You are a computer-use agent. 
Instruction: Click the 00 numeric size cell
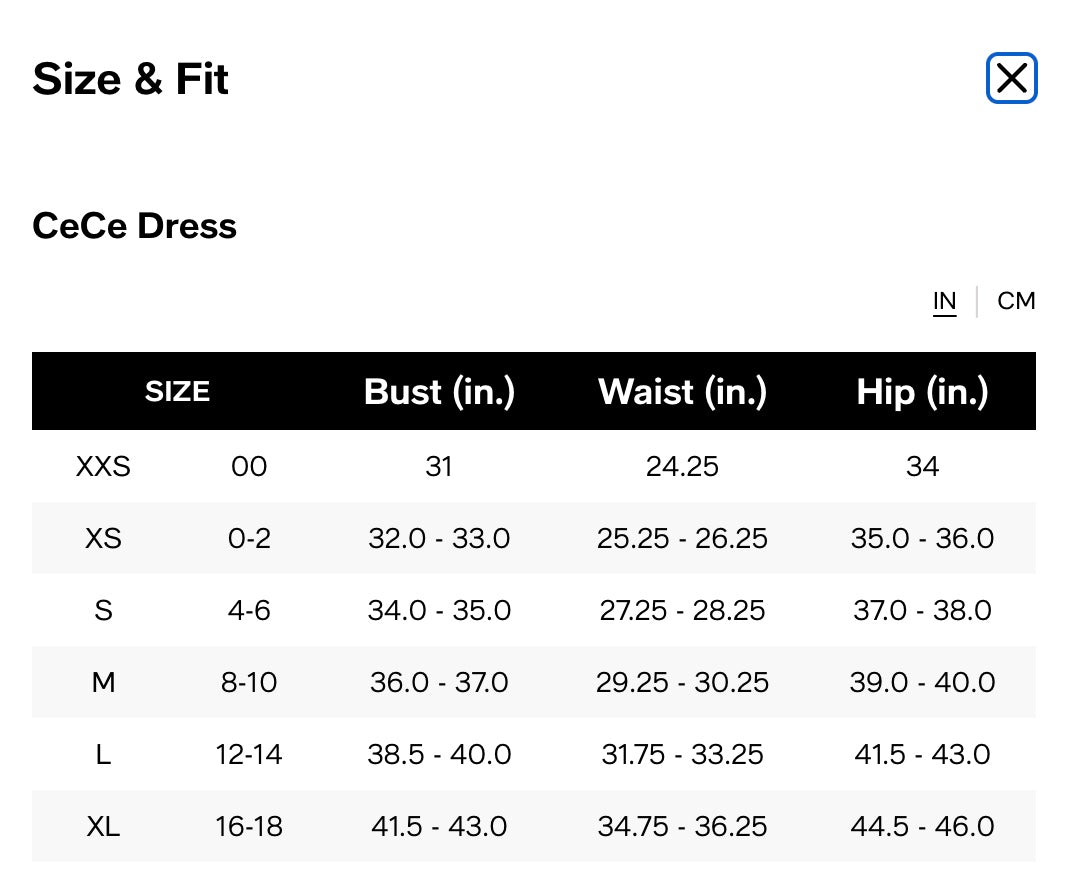click(249, 466)
